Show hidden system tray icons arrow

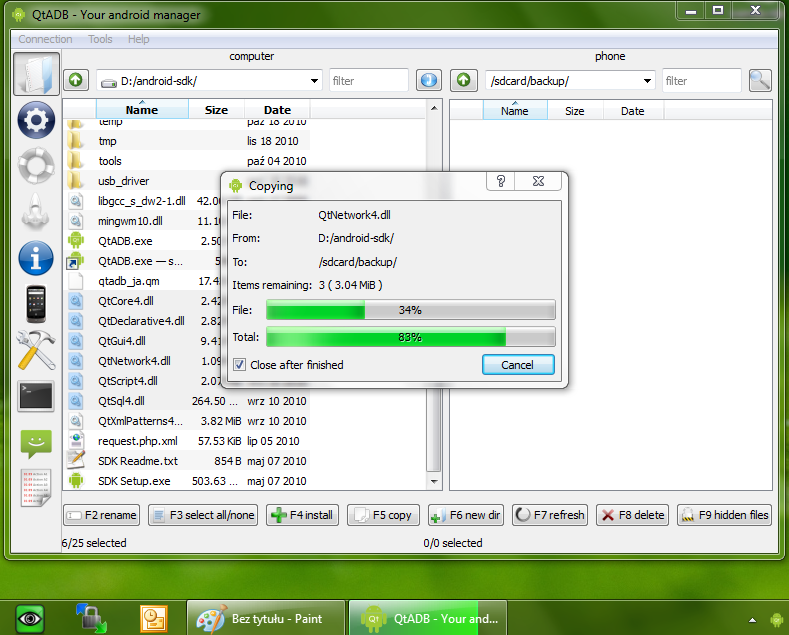point(752,620)
